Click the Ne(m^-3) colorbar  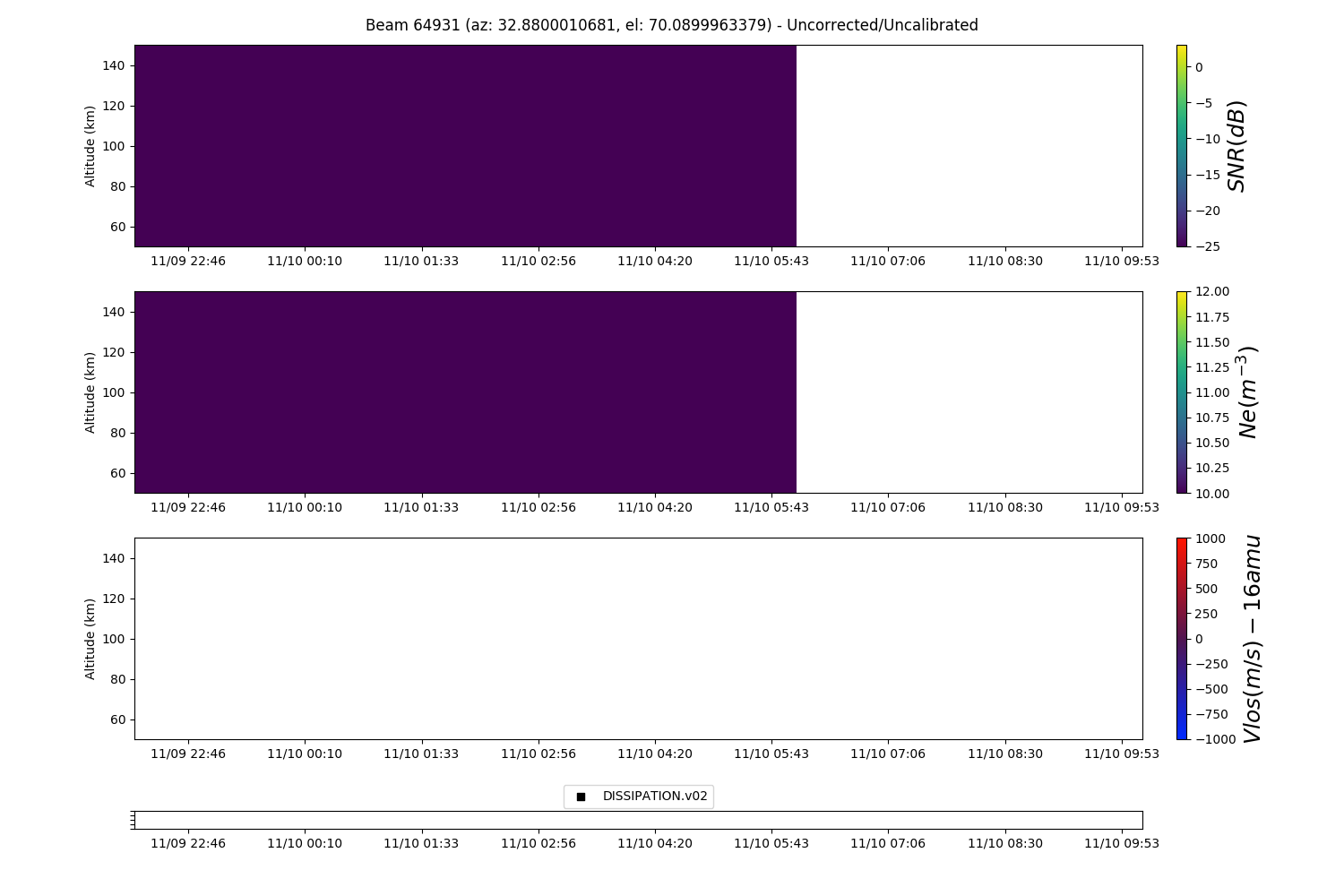pyautogui.click(x=1182, y=392)
